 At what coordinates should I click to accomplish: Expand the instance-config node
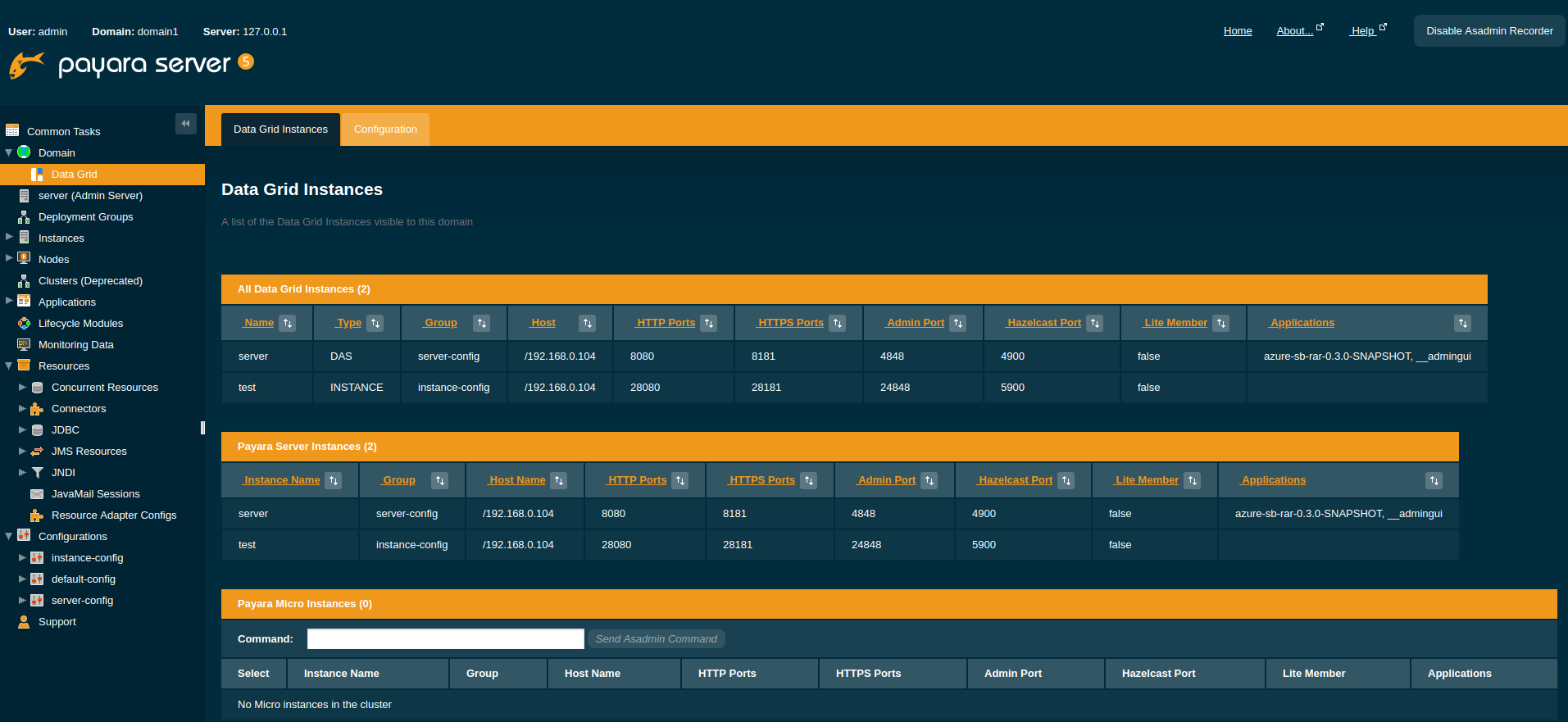(x=22, y=557)
